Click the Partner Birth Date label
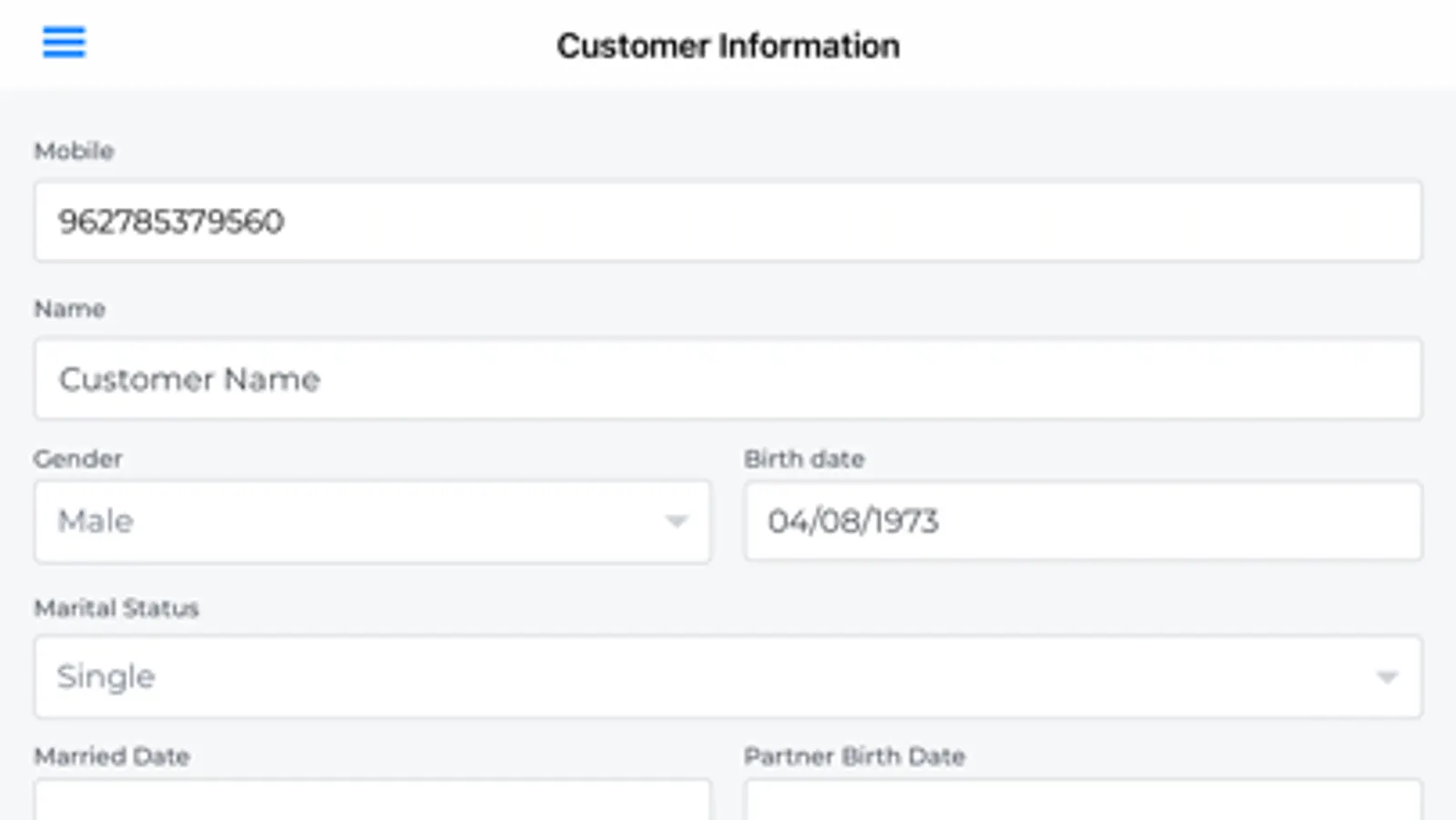Viewport: 1456px width, 820px height. (854, 756)
